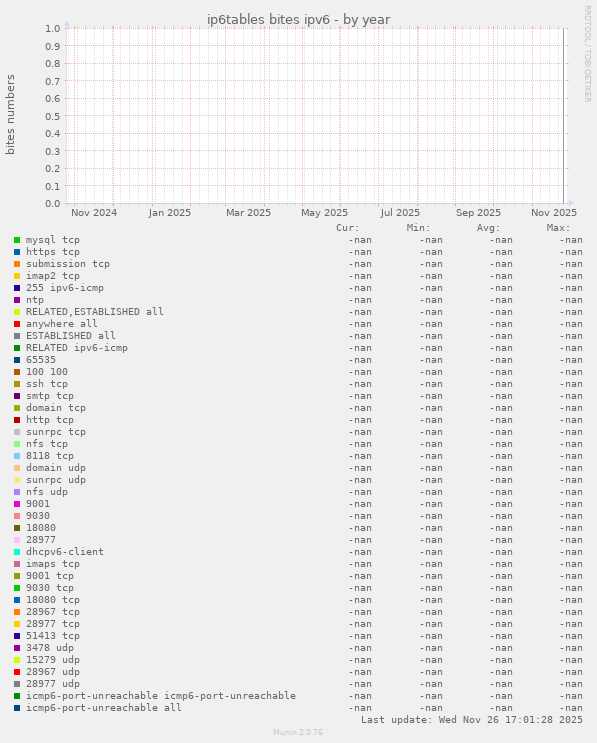
Task: Click the 'Jan 2025' x-axis label
Action: pos(170,213)
